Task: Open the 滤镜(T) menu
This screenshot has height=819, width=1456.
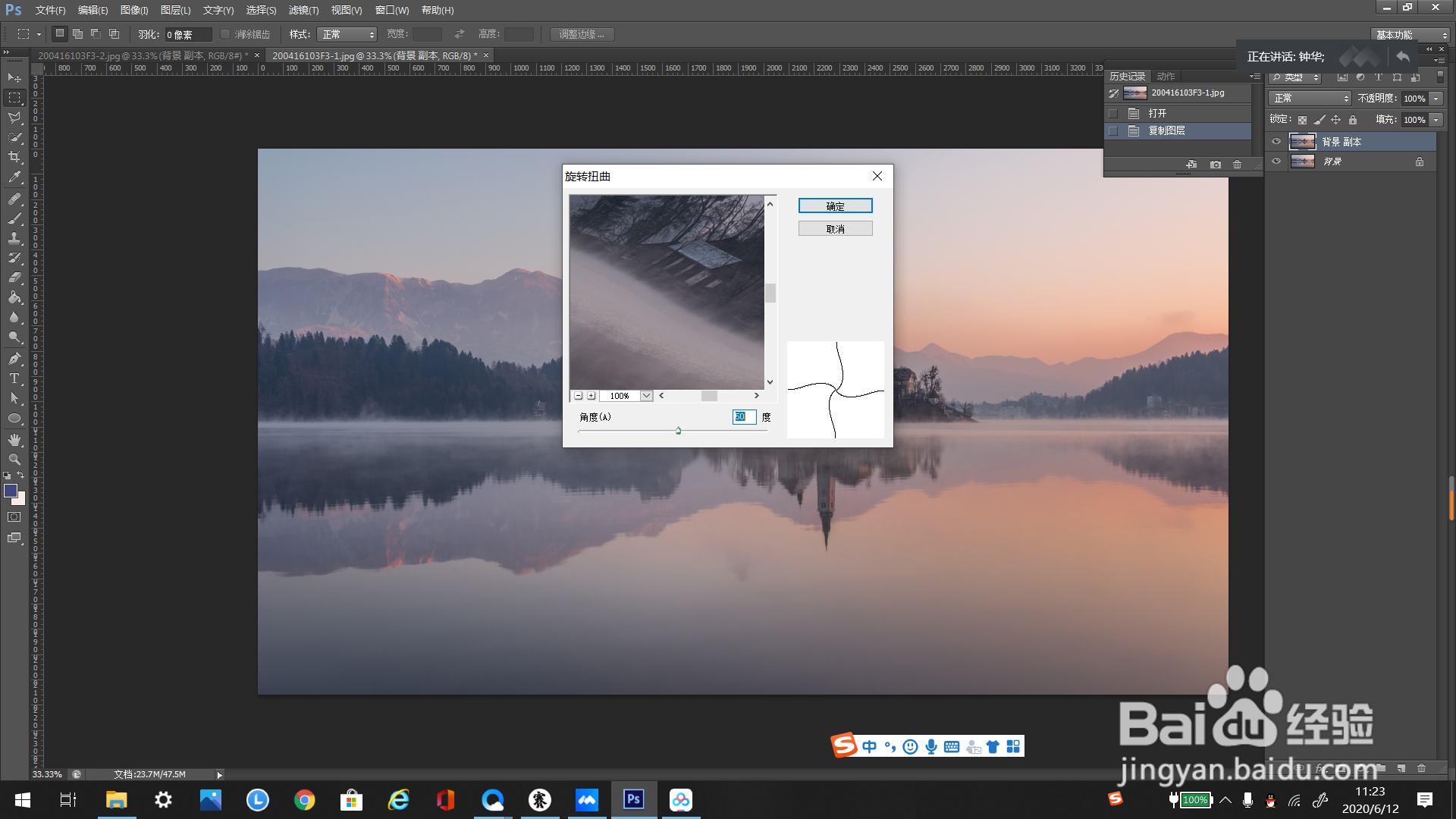Action: (x=303, y=10)
